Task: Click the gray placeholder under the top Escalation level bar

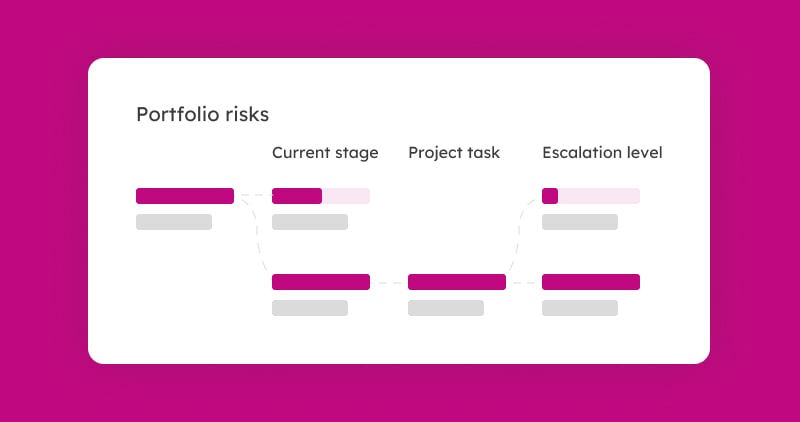Action: pyautogui.click(x=580, y=222)
